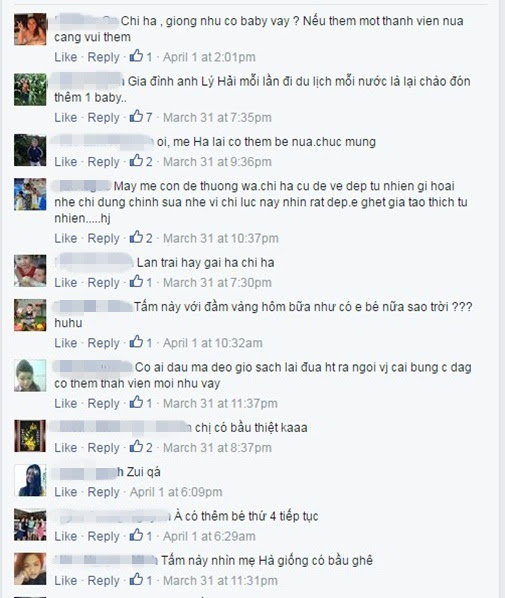Reply to 'Co ai dau ma deo gio' comment

tap(103, 403)
